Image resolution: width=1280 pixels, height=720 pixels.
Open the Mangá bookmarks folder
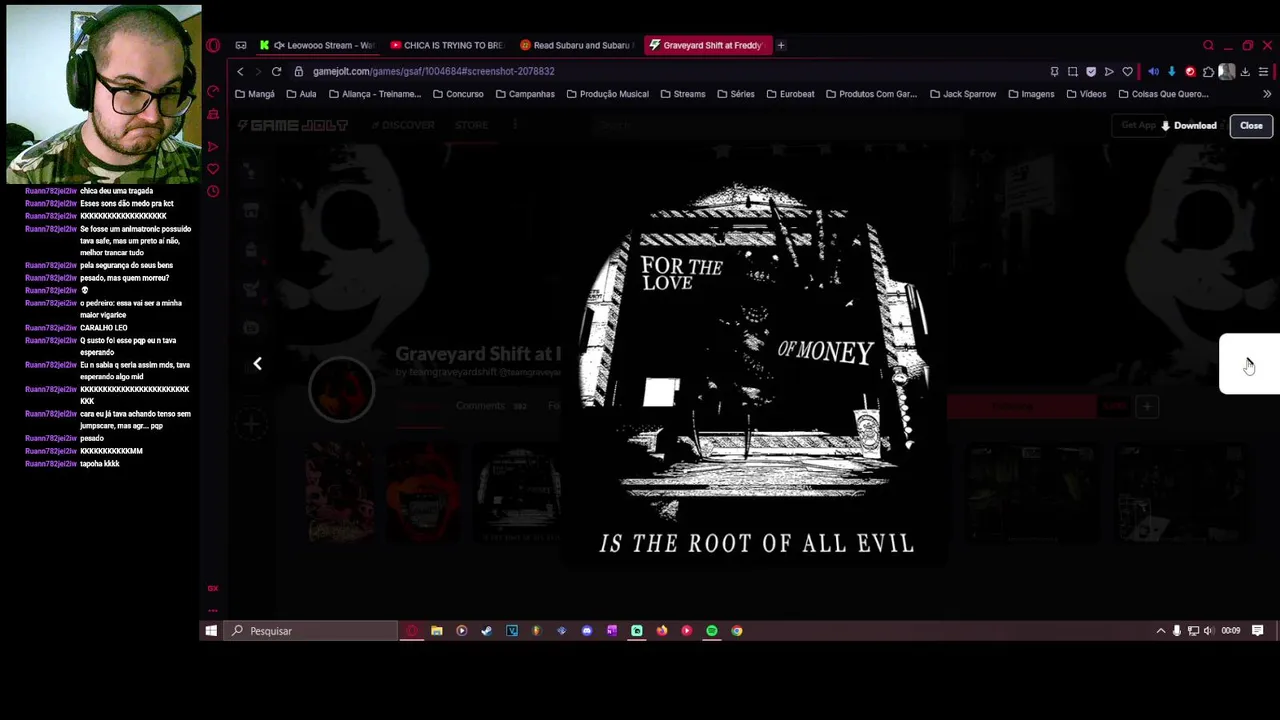coord(254,94)
